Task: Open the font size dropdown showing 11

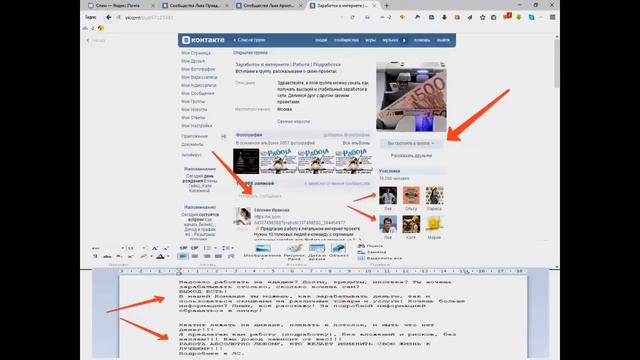Action: tap(144, 248)
